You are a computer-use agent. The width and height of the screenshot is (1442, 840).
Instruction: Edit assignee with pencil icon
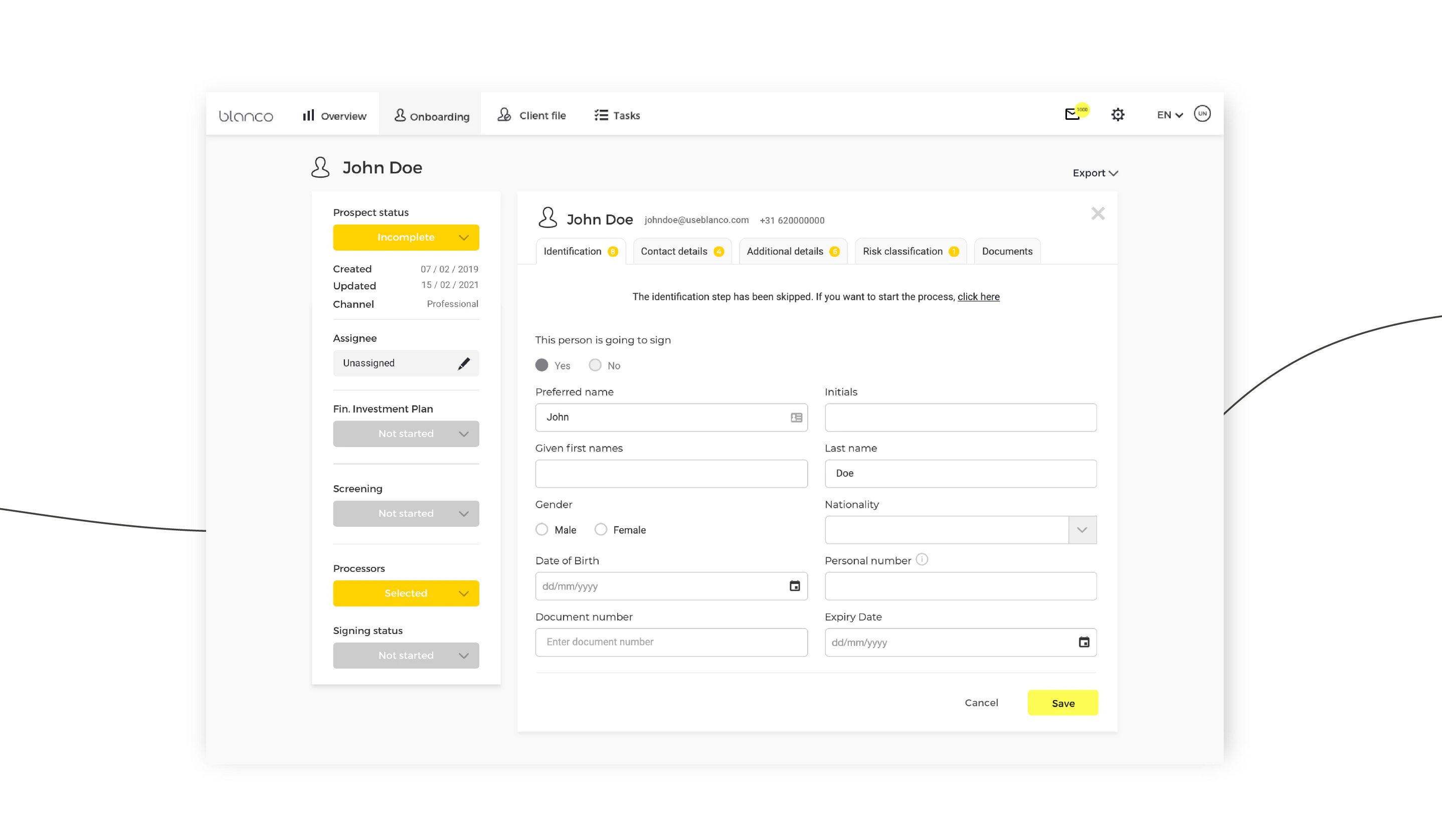[463, 363]
